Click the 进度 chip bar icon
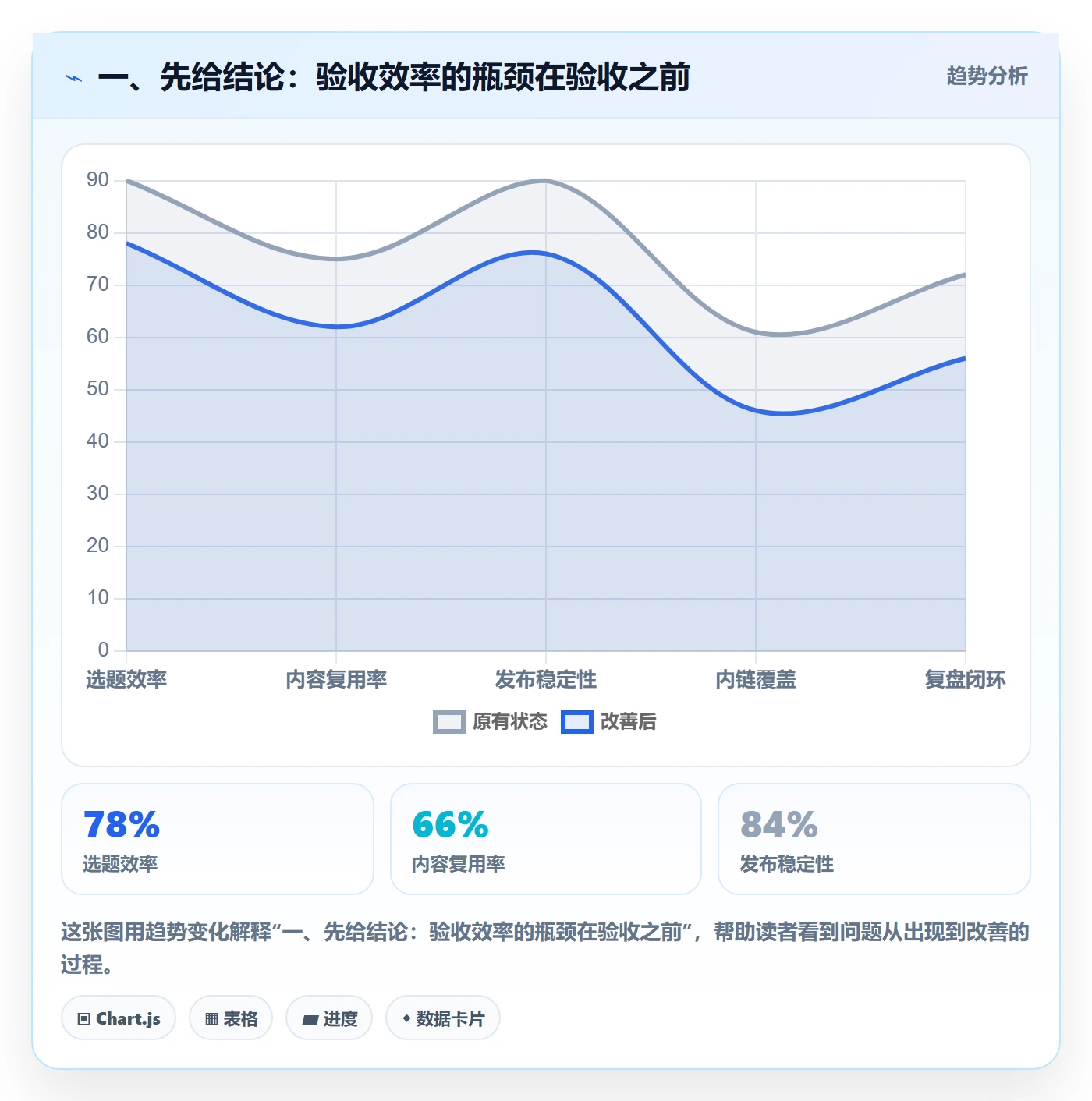This screenshot has height=1101, width=1092. point(310,1019)
